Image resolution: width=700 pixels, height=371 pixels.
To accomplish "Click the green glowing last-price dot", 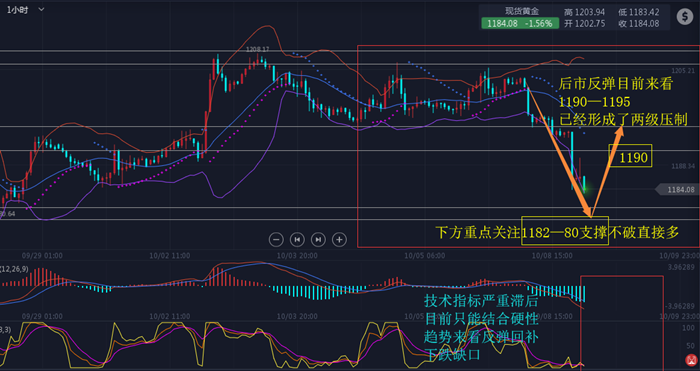I will (x=585, y=189).
